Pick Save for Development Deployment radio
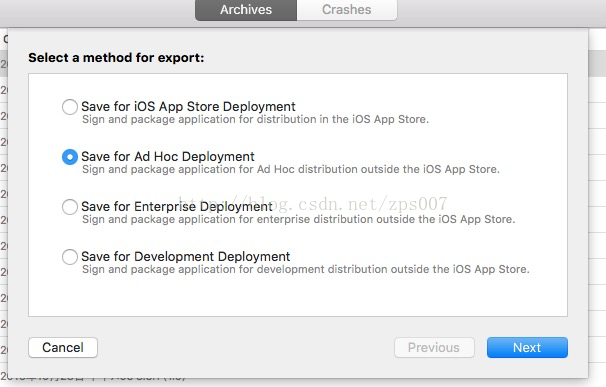This screenshot has width=606, height=387. click(x=70, y=257)
